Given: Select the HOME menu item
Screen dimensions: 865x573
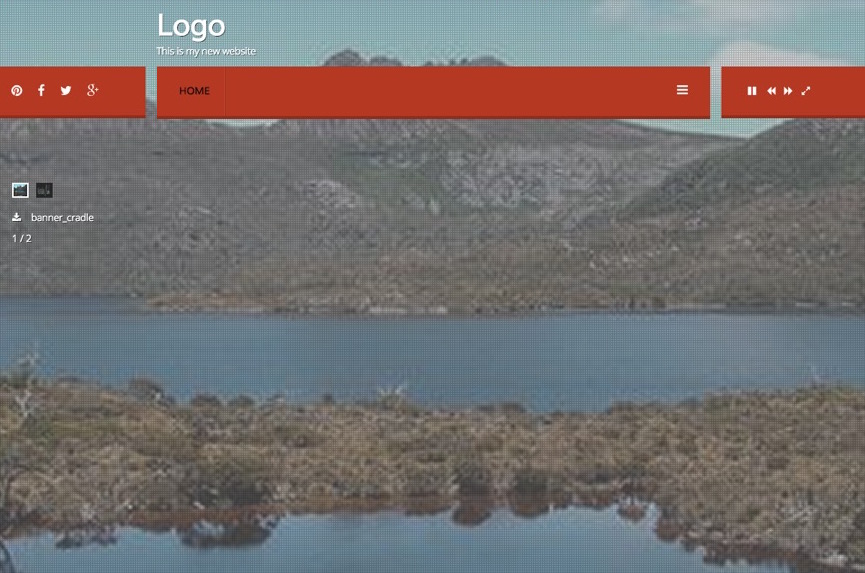Looking at the screenshot, I should (194, 91).
